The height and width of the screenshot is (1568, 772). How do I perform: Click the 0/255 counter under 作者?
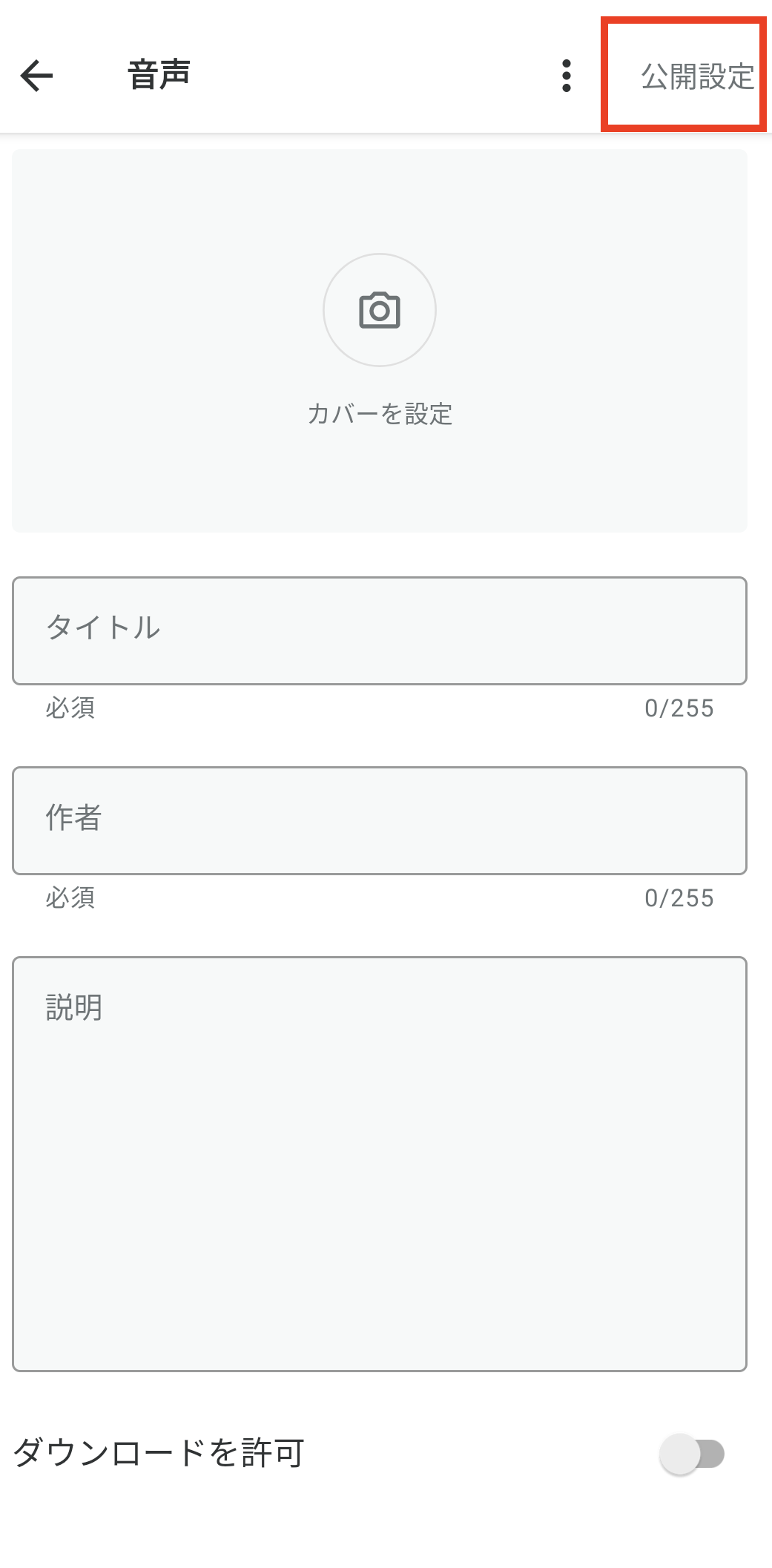pyautogui.click(x=679, y=898)
